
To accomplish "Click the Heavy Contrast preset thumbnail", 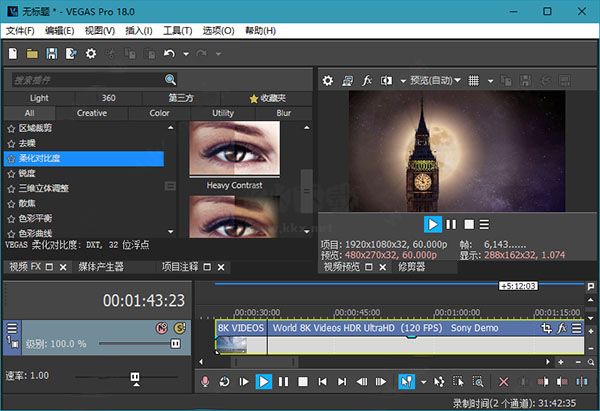I will pos(233,148).
